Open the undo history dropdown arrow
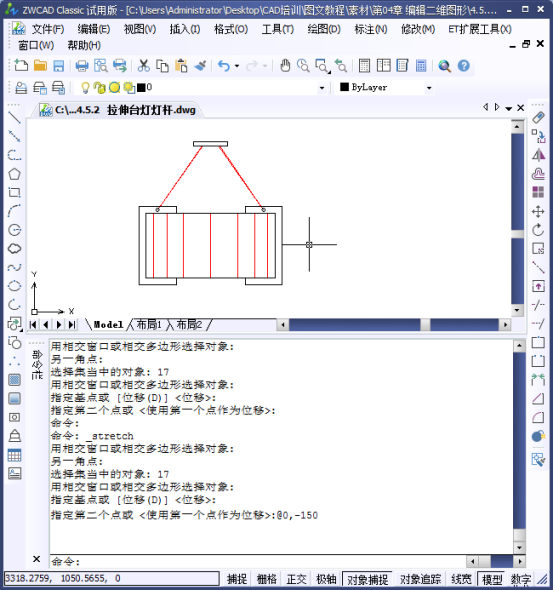 [237, 66]
